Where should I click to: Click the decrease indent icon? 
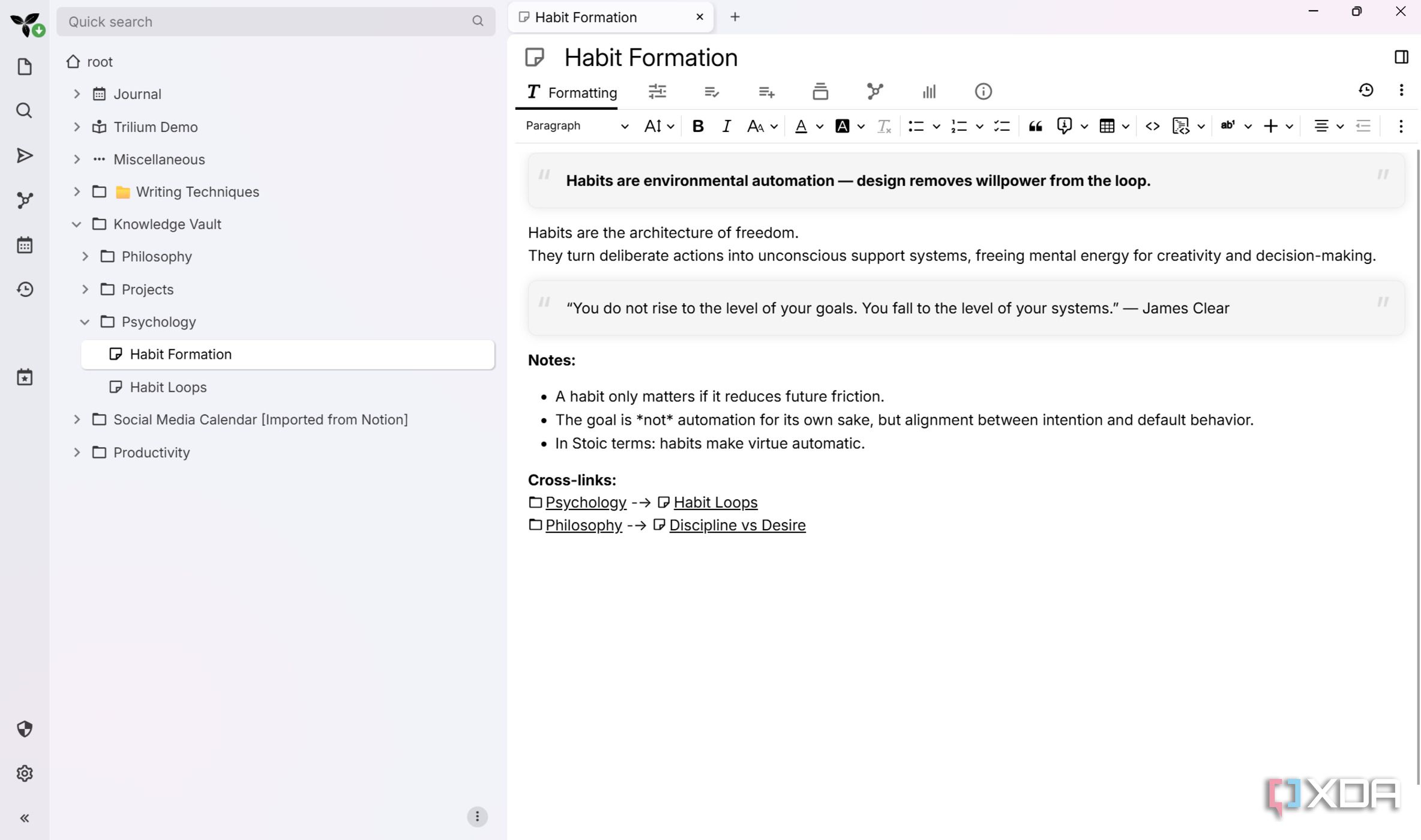tap(1363, 126)
